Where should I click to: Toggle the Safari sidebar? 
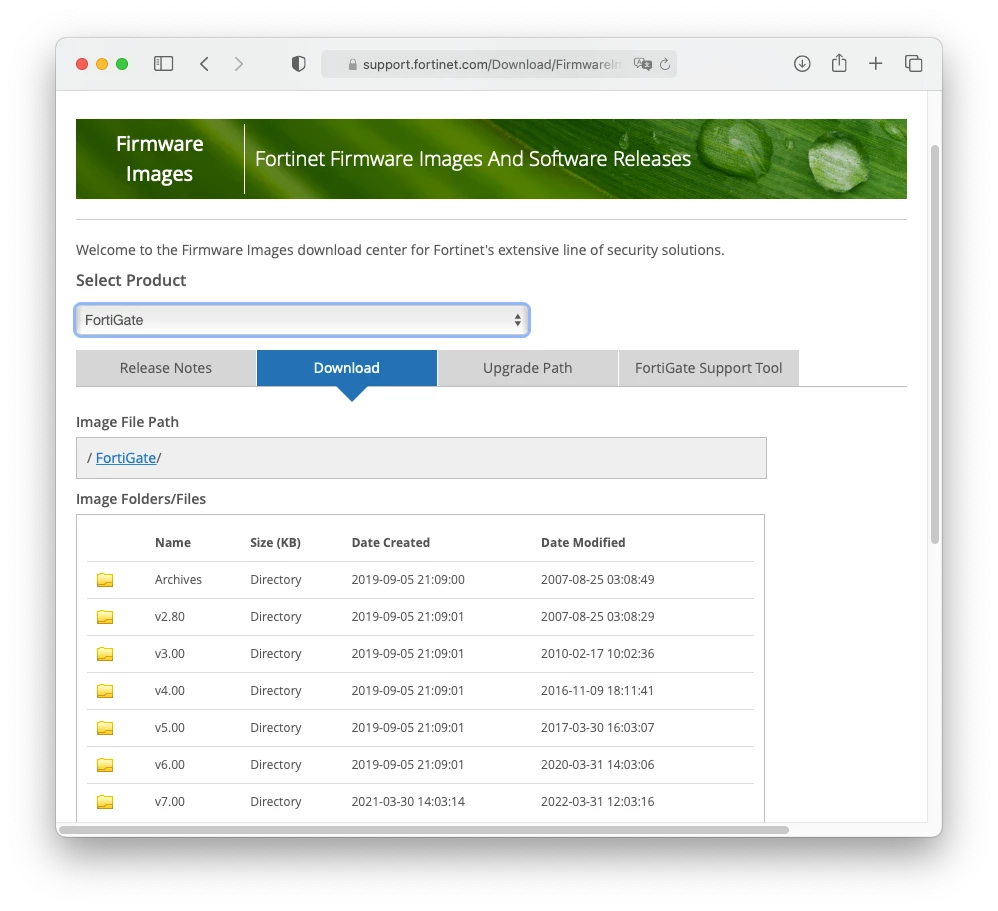click(164, 64)
